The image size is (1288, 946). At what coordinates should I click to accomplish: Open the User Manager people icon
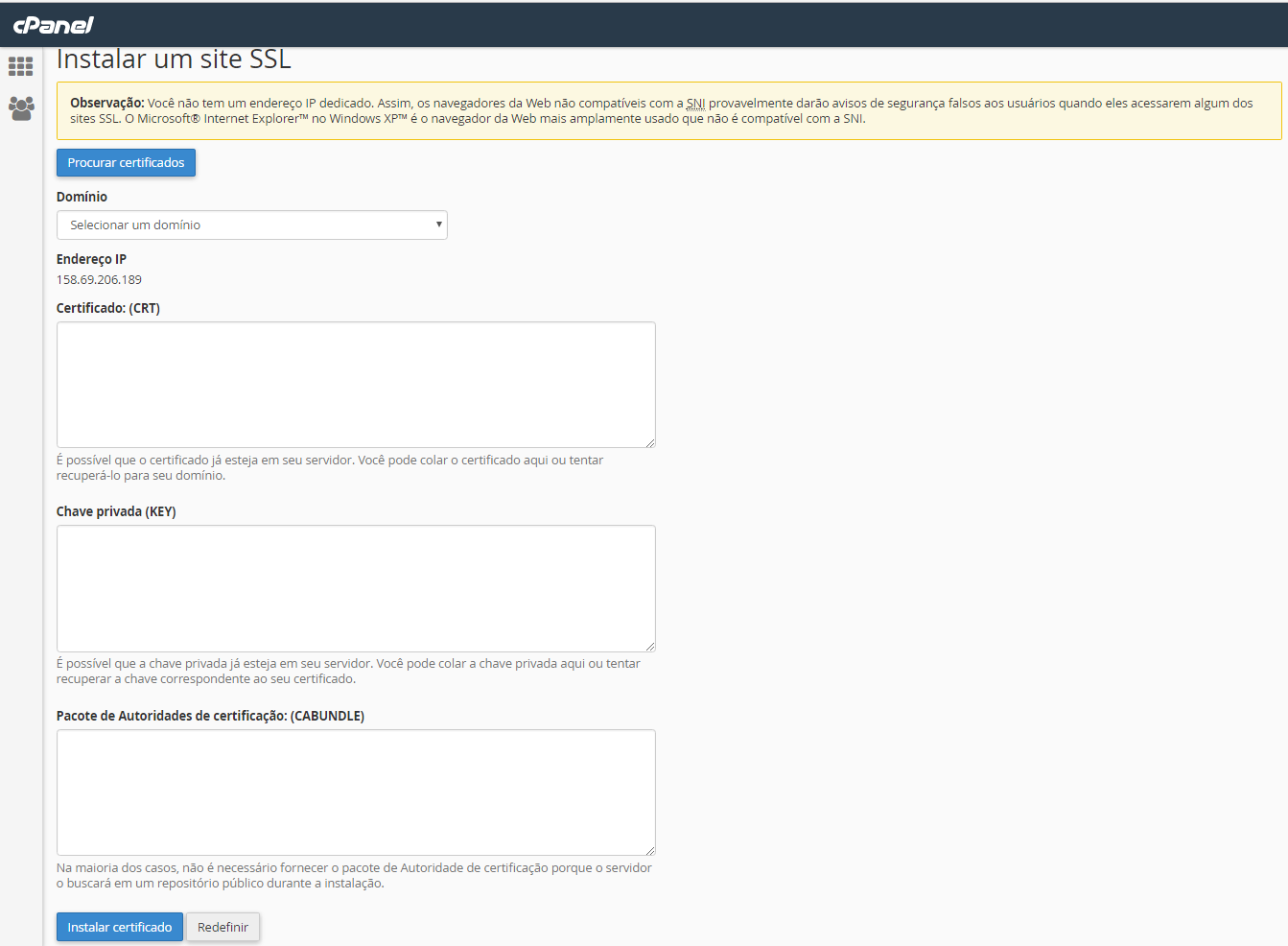pos(21,107)
